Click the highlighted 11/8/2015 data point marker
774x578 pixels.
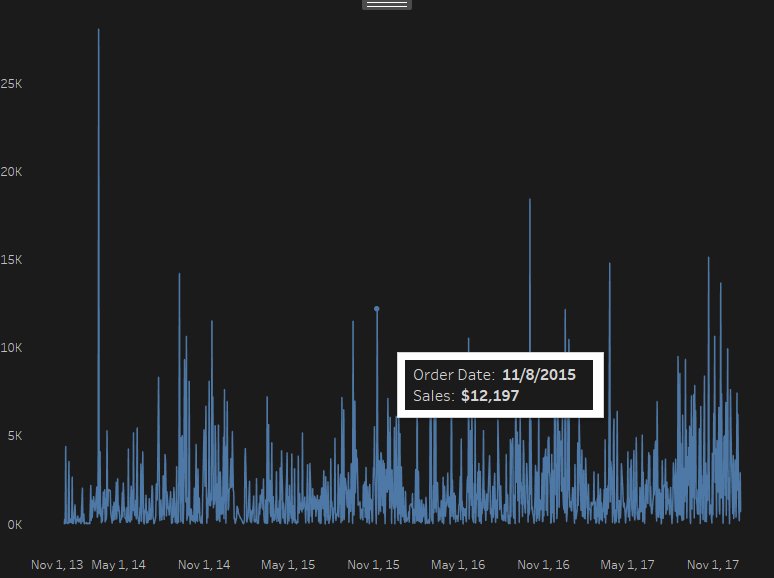[377, 308]
